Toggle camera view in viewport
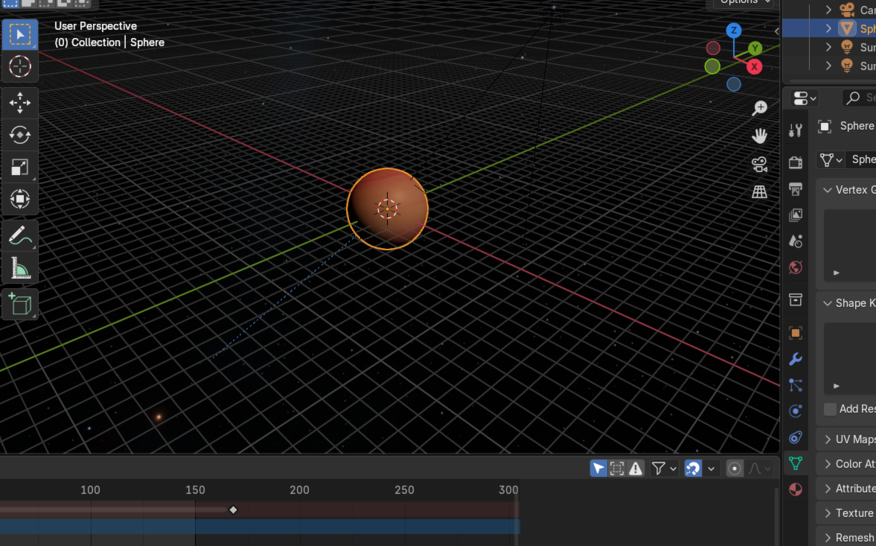This screenshot has height=546, width=876. [760, 164]
